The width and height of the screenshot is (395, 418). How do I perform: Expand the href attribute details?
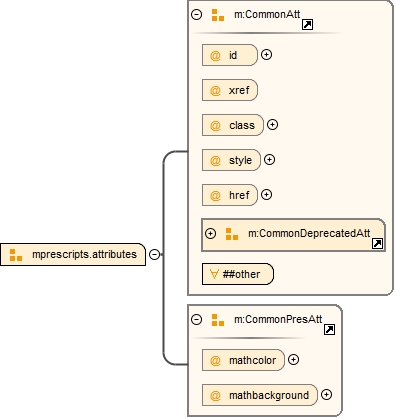point(266,195)
